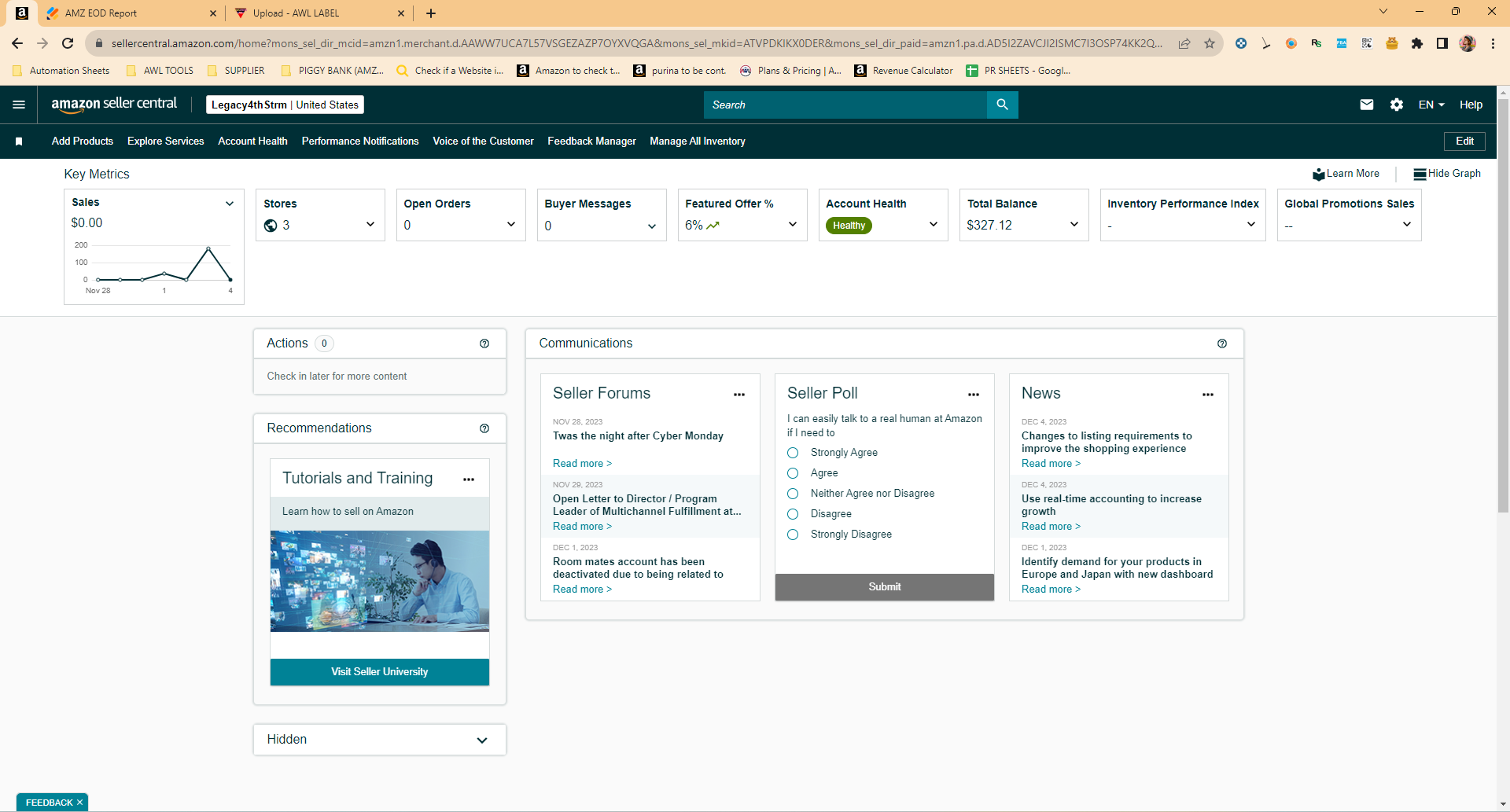This screenshot has height=812, width=1510.
Task: Open the Seller Central hamburger menu
Action: [x=19, y=105]
